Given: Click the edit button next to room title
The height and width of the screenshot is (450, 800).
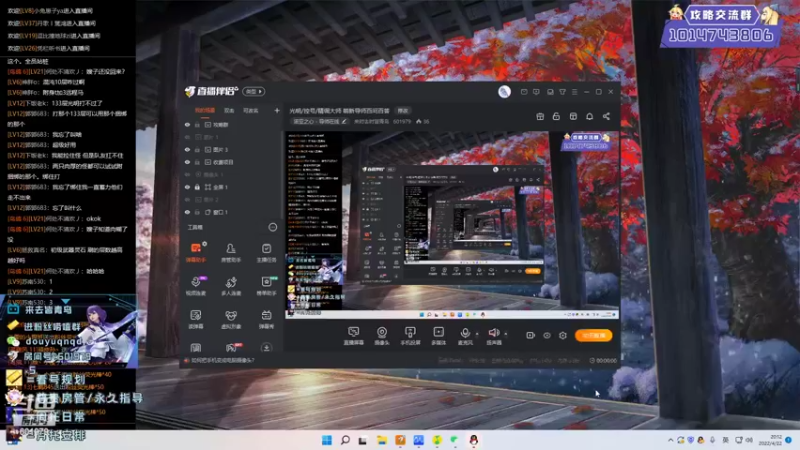Looking at the screenshot, I should pyautogui.click(x=403, y=111).
